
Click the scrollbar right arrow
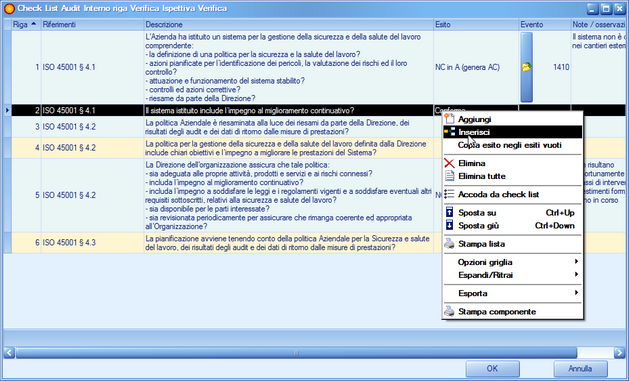619,353
